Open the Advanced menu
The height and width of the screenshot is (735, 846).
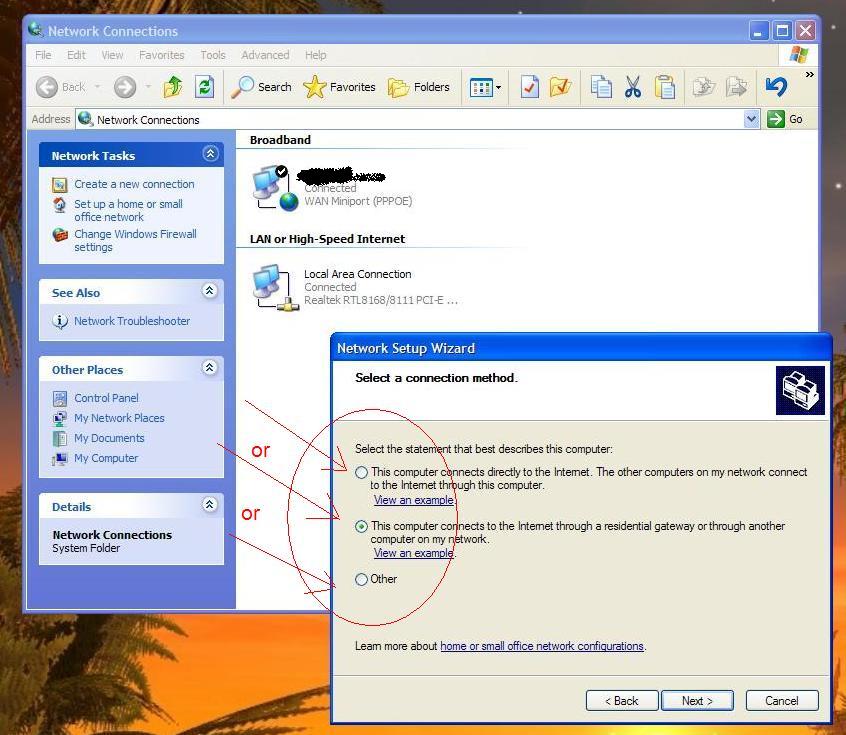(265, 55)
